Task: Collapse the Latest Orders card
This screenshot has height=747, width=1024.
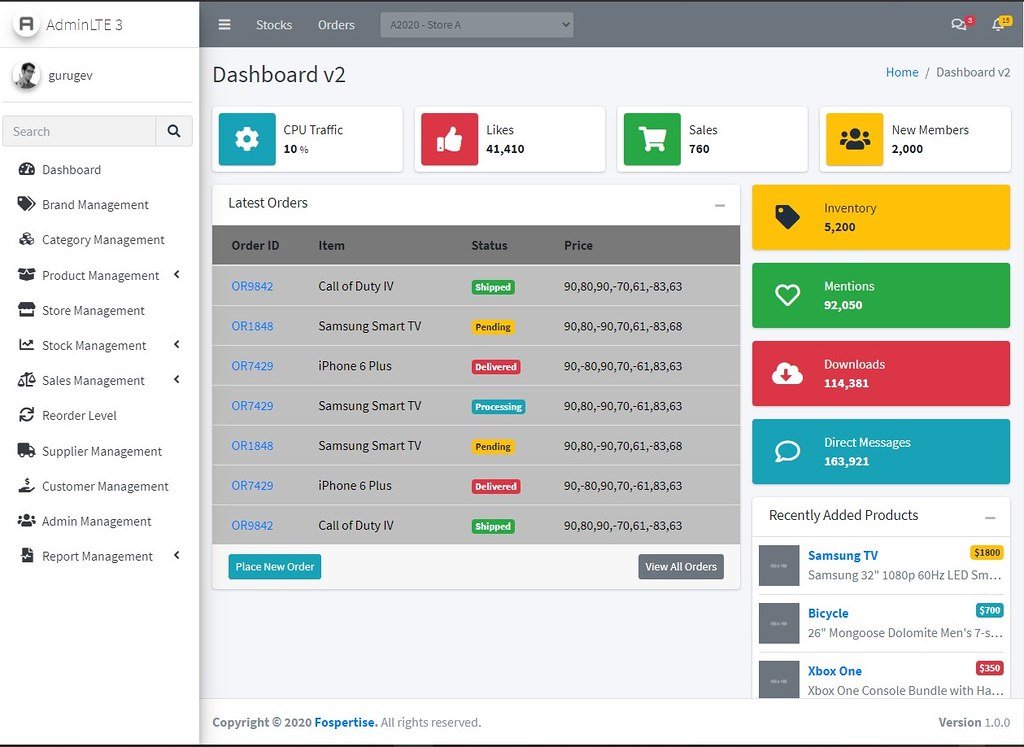Action: pyautogui.click(x=720, y=205)
